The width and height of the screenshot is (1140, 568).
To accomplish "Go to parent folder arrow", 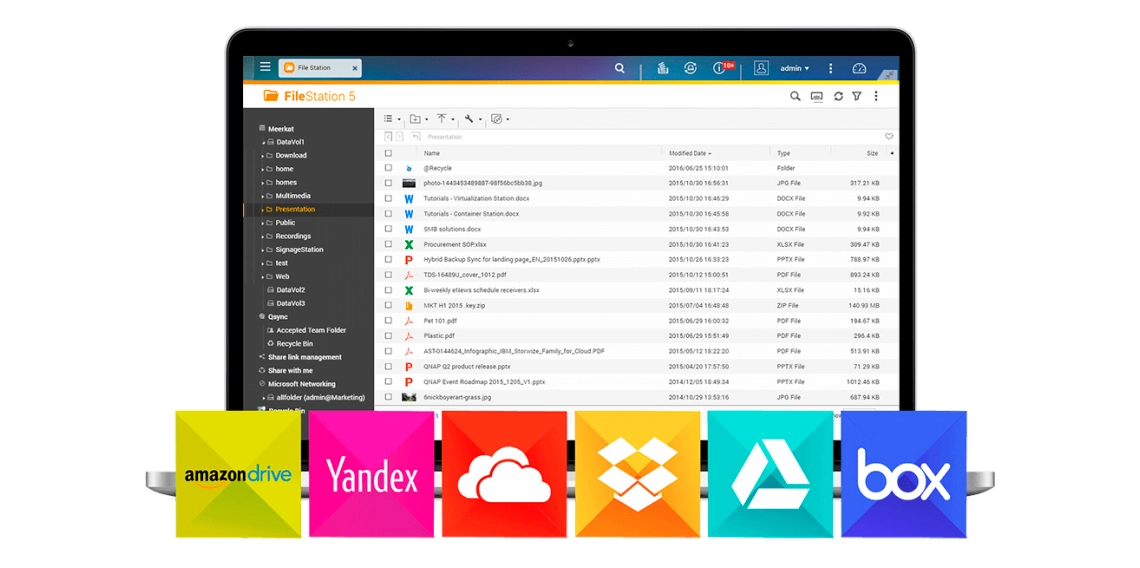I will pos(415,136).
